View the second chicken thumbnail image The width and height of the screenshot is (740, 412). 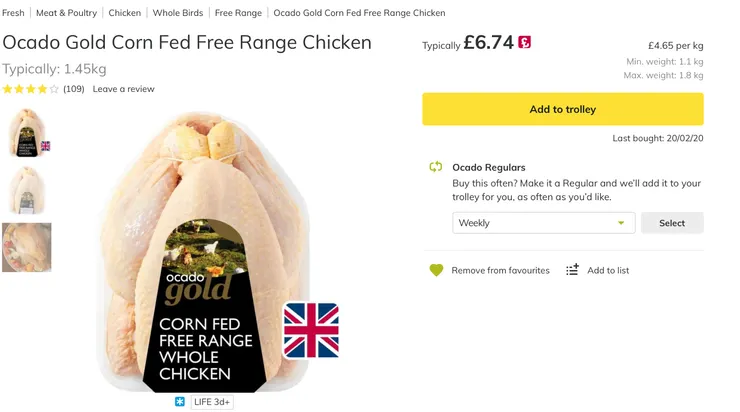point(26,190)
